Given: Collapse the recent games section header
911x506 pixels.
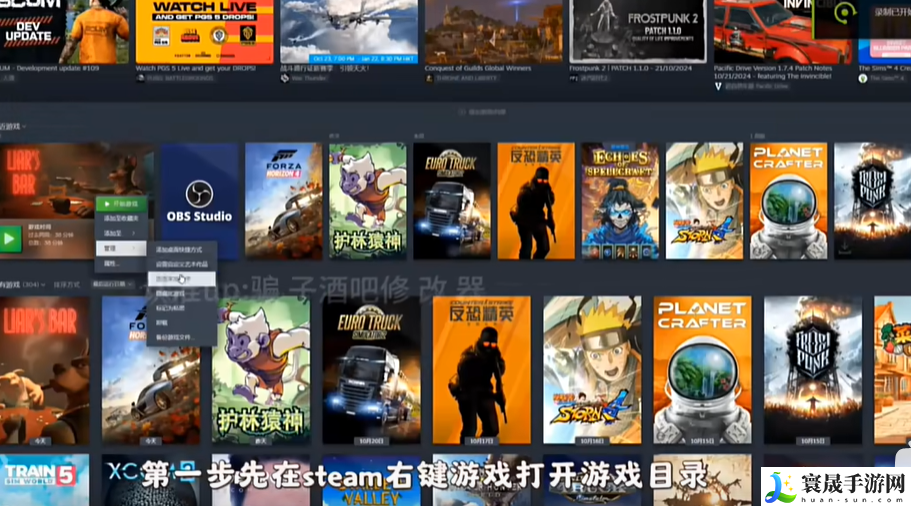Looking at the screenshot, I should (13, 126).
